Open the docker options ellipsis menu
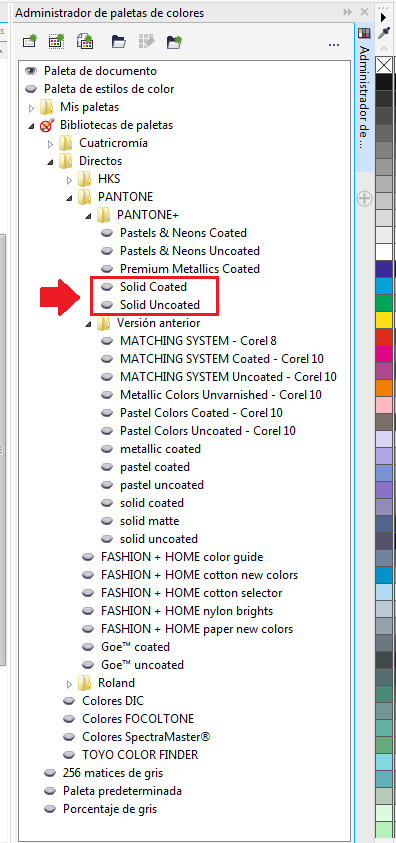396x843 pixels. pyautogui.click(x=334, y=44)
